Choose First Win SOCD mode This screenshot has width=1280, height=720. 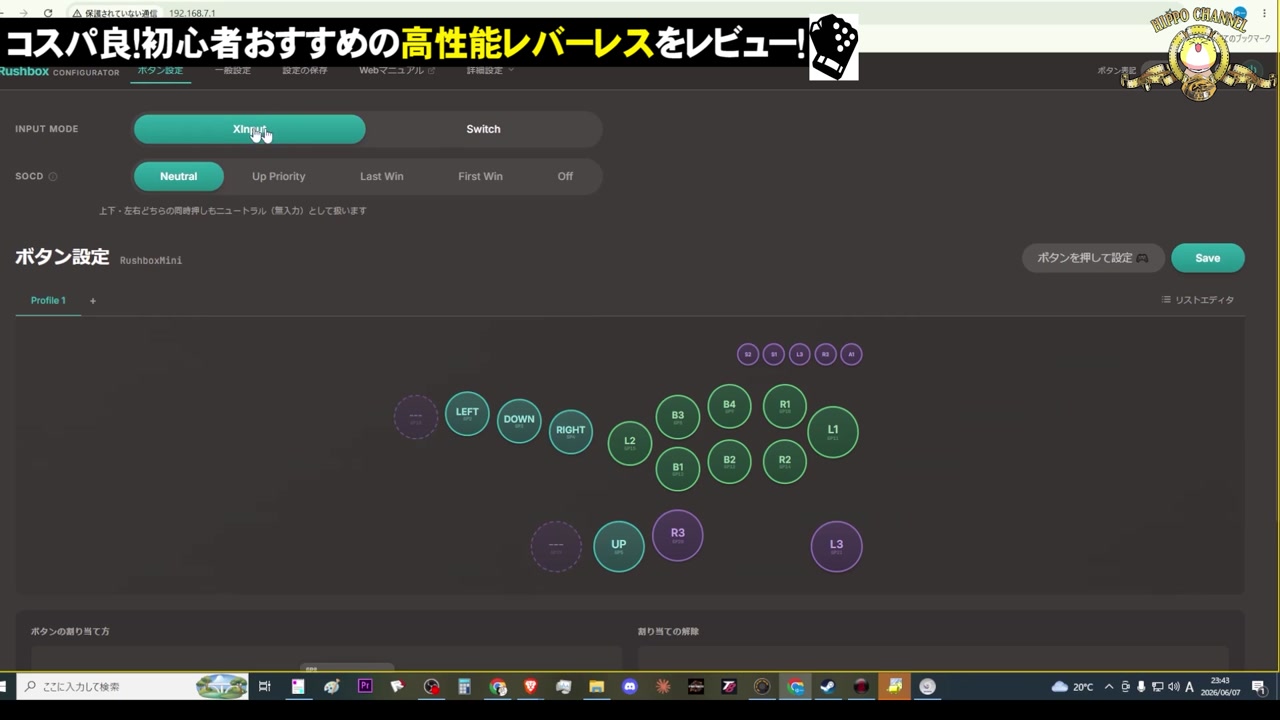[480, 176]
